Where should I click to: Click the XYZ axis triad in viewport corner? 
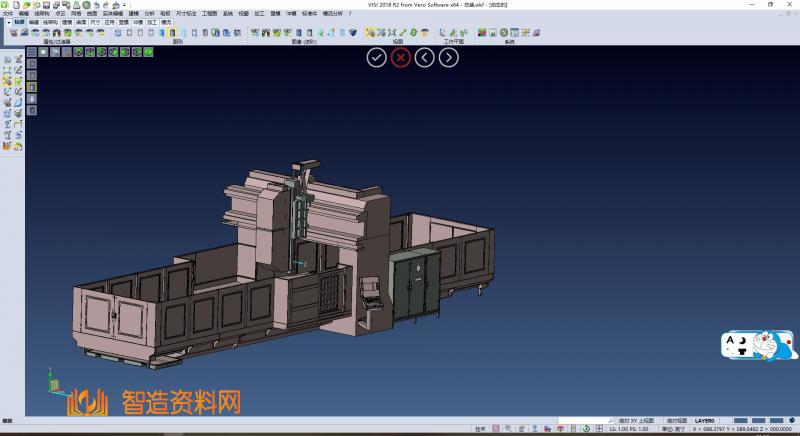tap(54, 385)
